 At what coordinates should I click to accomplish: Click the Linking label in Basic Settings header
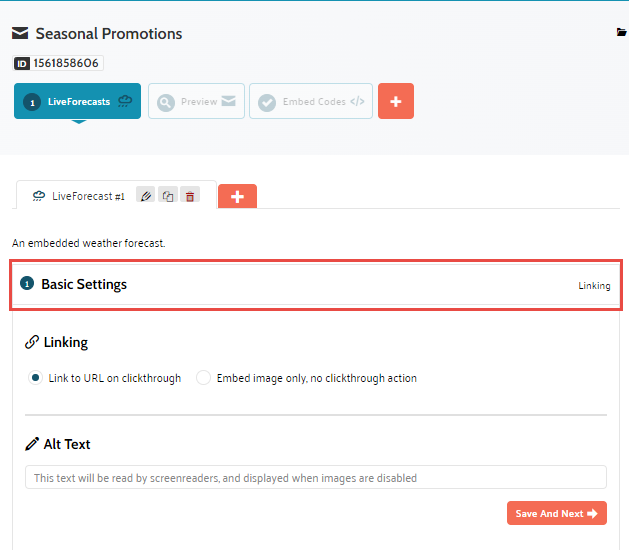point(594,286)
